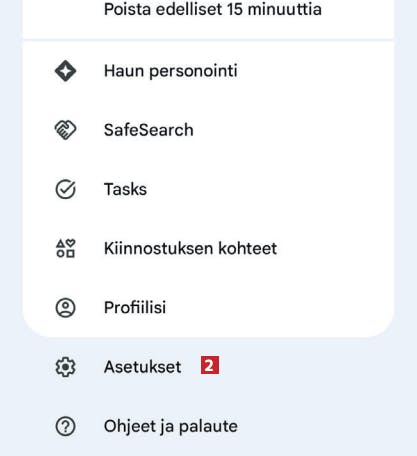Click the word personointi in the menu
The height and width of the screenshot is (456, 417).
193,72
